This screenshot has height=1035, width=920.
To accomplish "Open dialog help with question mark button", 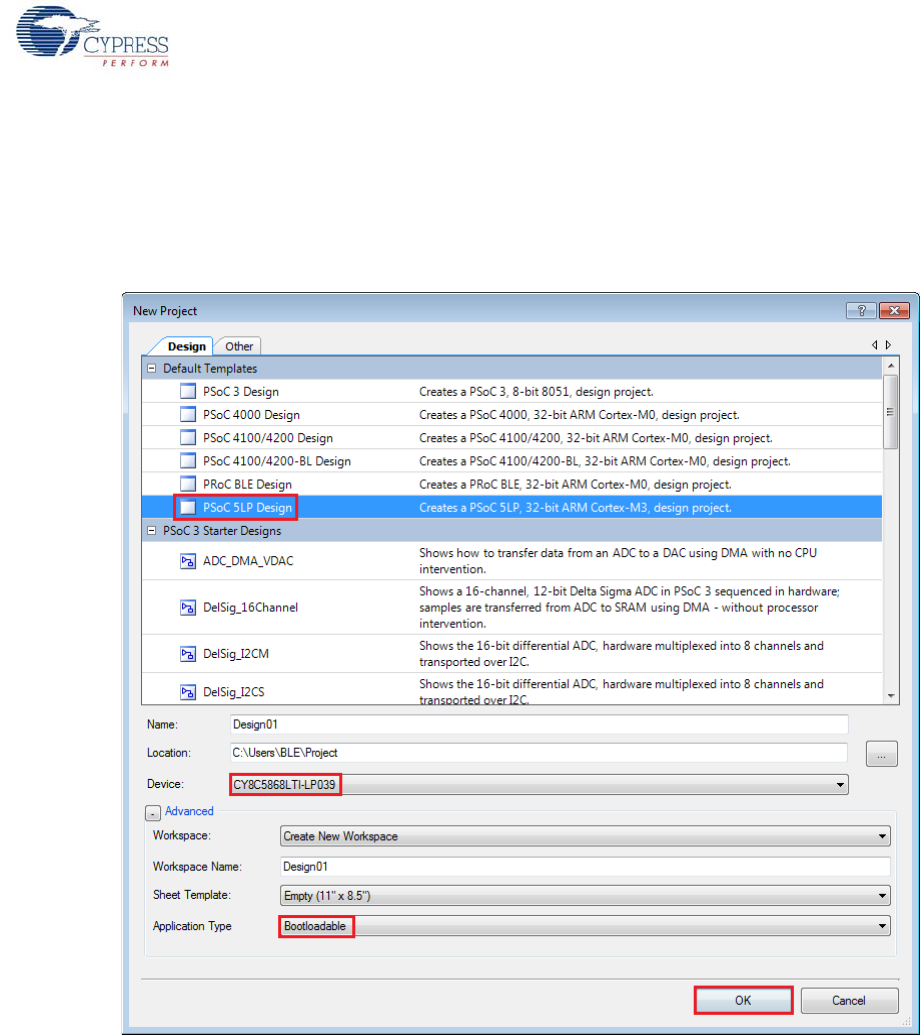I will [861, 310].
